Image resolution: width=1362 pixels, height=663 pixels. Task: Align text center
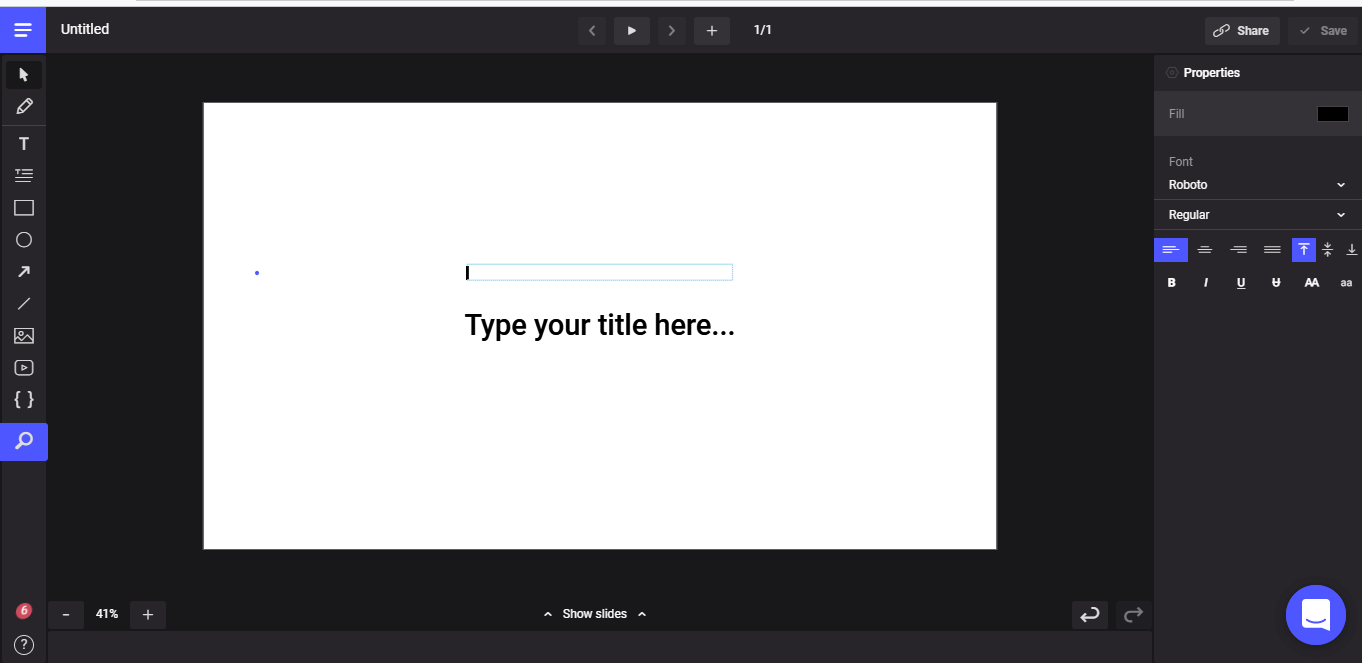(x=1205, y=250)
